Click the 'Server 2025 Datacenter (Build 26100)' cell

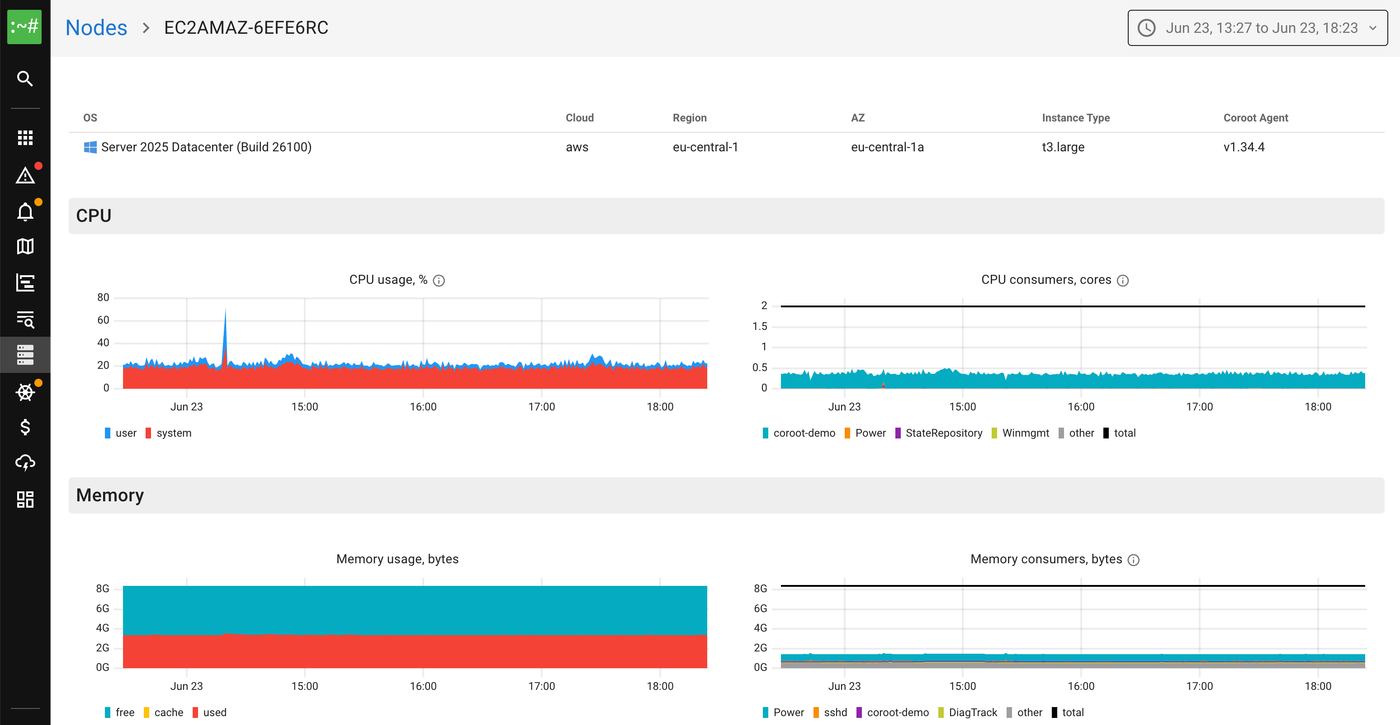pyautogui.click(x=206, y=147)
